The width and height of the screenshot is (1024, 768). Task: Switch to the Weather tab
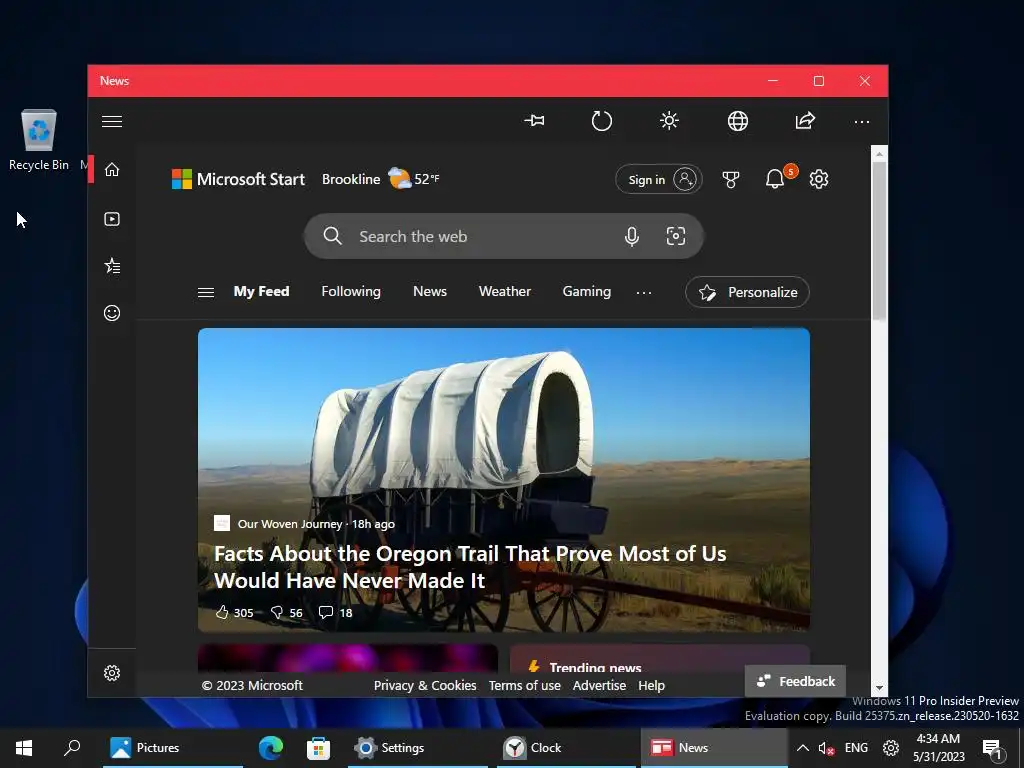coord(505,291)
